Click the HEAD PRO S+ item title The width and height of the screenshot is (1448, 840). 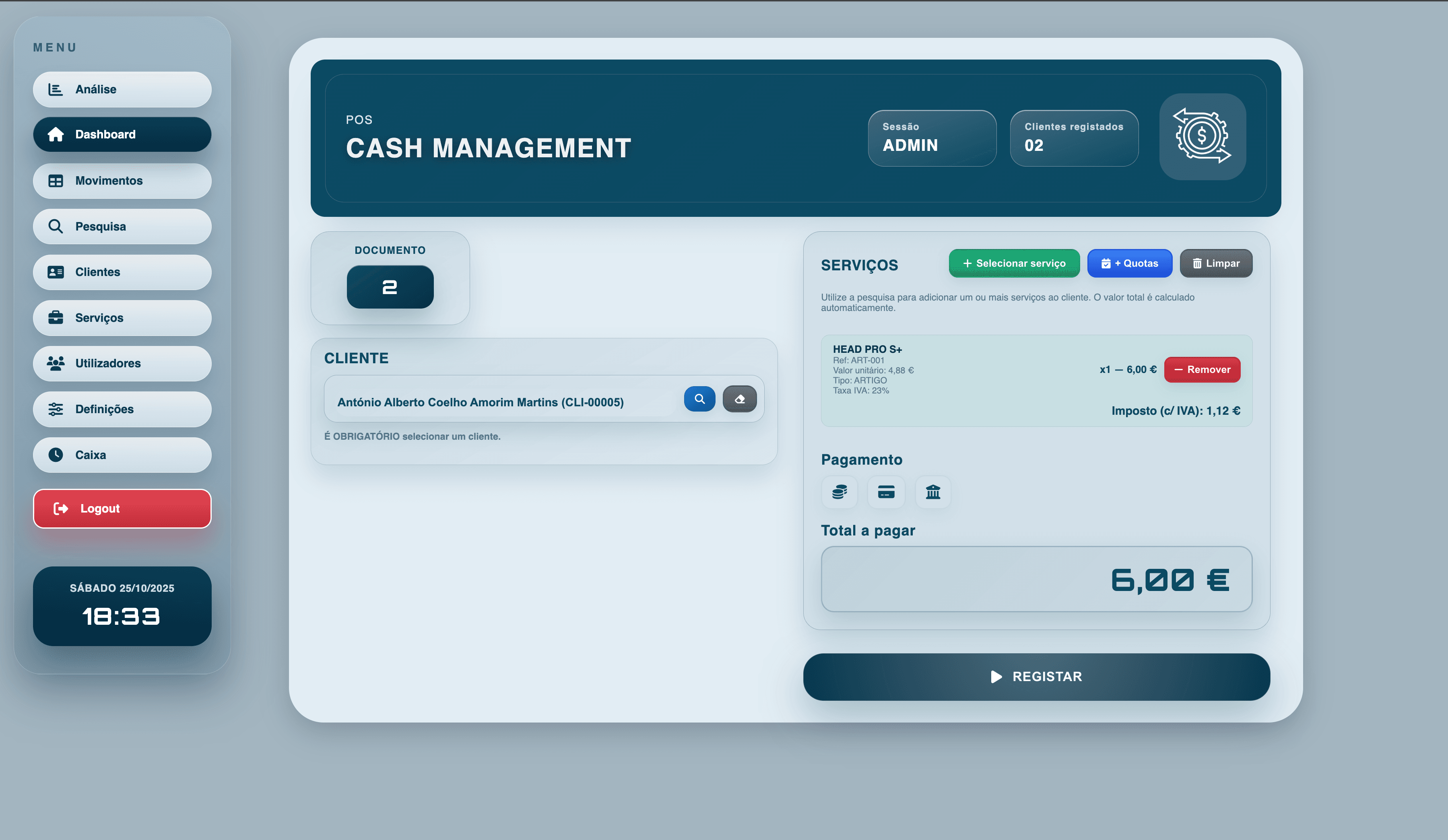click(867, 349)
